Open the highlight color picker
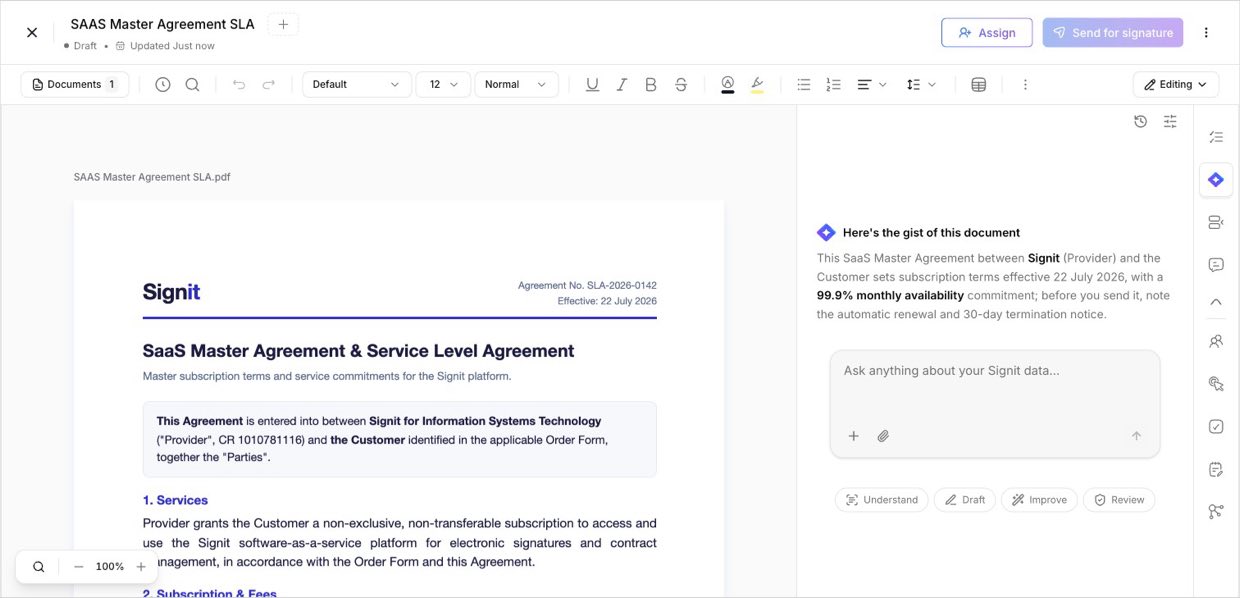1240x598 pixels. pos(757,85)
